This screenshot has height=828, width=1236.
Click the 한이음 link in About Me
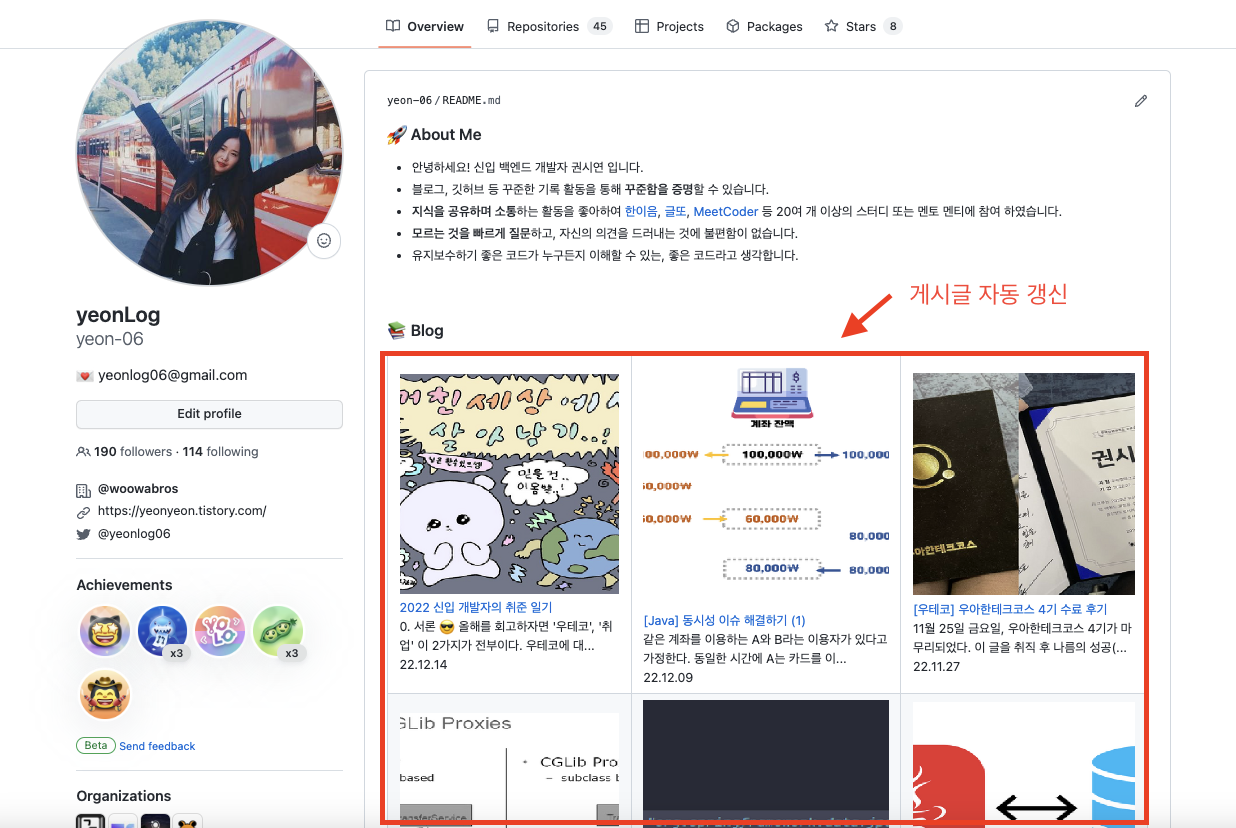(x=641, y=211)
